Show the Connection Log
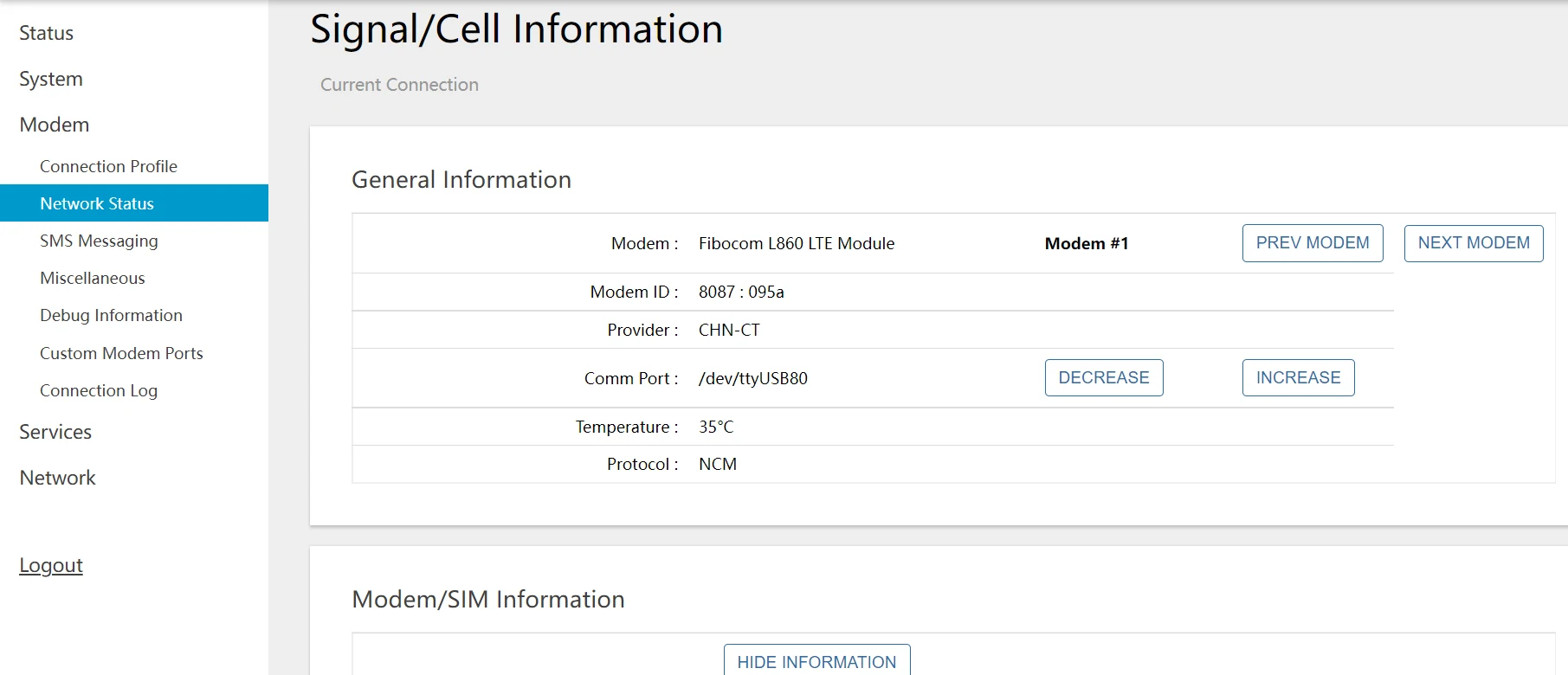 [x=99, y=390]
